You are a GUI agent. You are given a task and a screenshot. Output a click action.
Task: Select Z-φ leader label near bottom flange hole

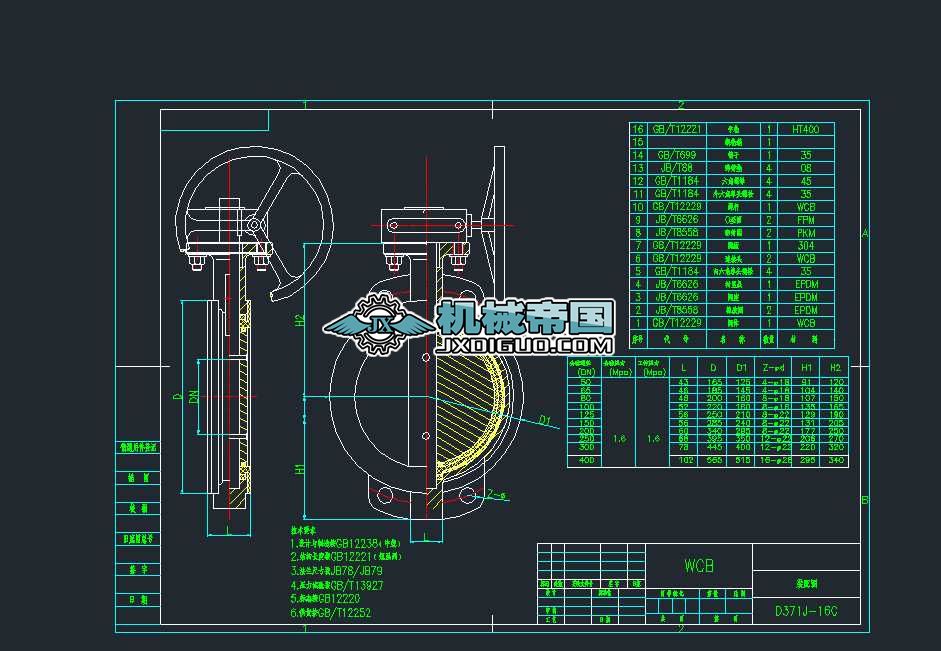[x=496, y=495]
